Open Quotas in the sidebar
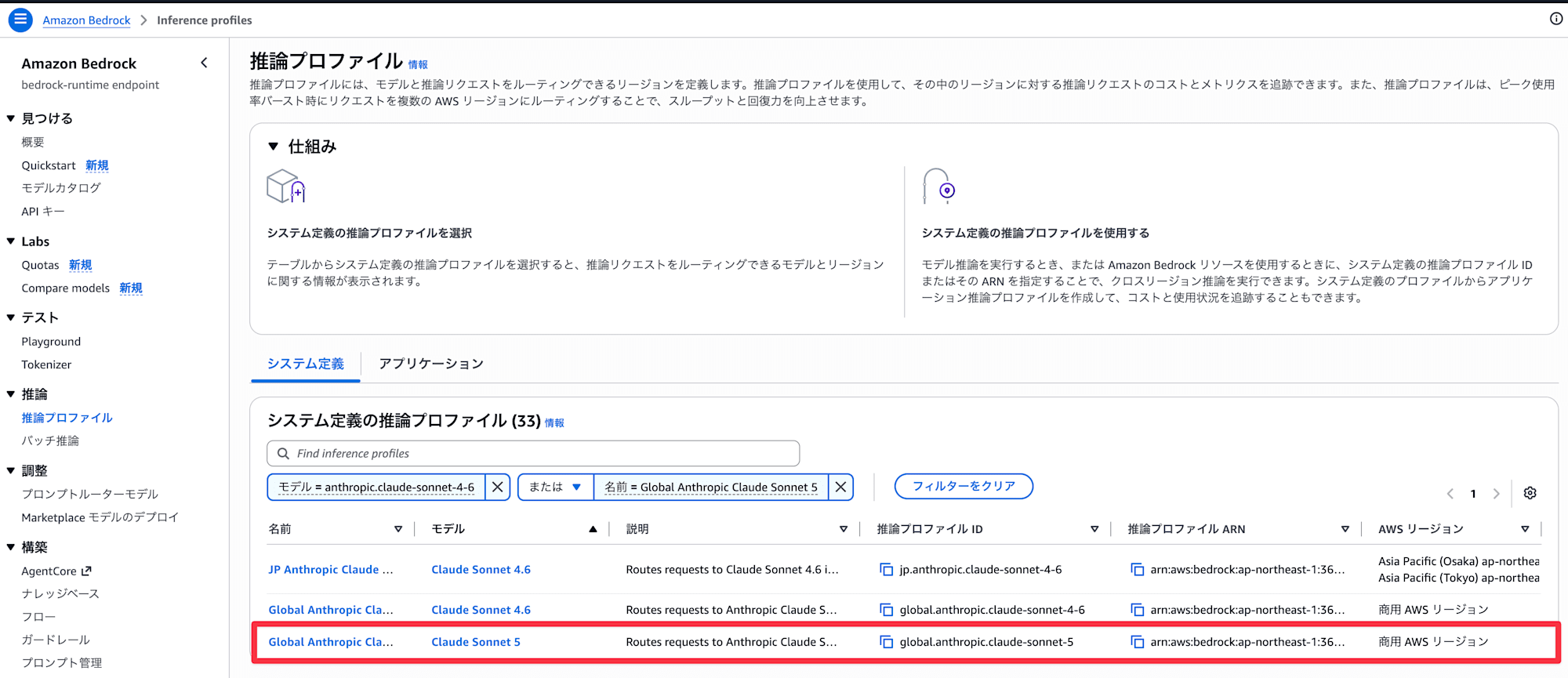Image resolution: width=1568 pixels, height=678 pixels. [x=40, y=265]
